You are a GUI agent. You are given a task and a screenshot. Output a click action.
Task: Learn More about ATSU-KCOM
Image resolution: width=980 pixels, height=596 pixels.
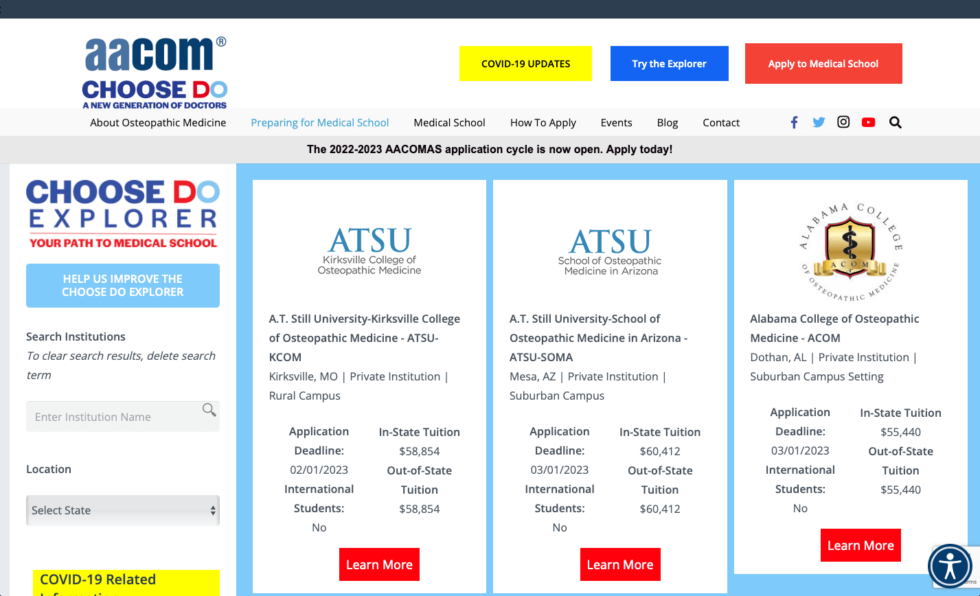pos(379,564)
